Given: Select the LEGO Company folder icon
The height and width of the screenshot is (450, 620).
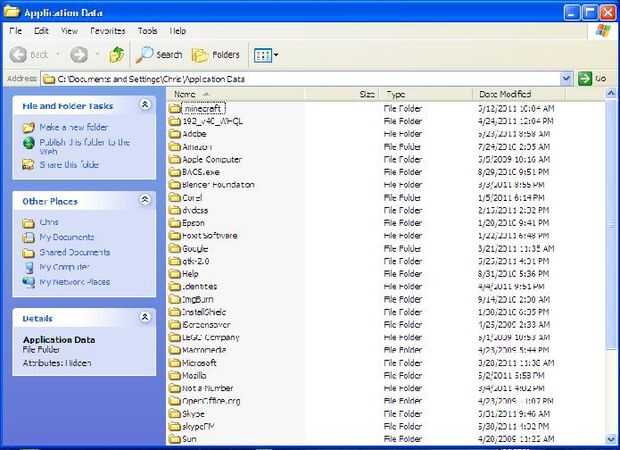Looking at the screenshot, I should pos(175,337).
